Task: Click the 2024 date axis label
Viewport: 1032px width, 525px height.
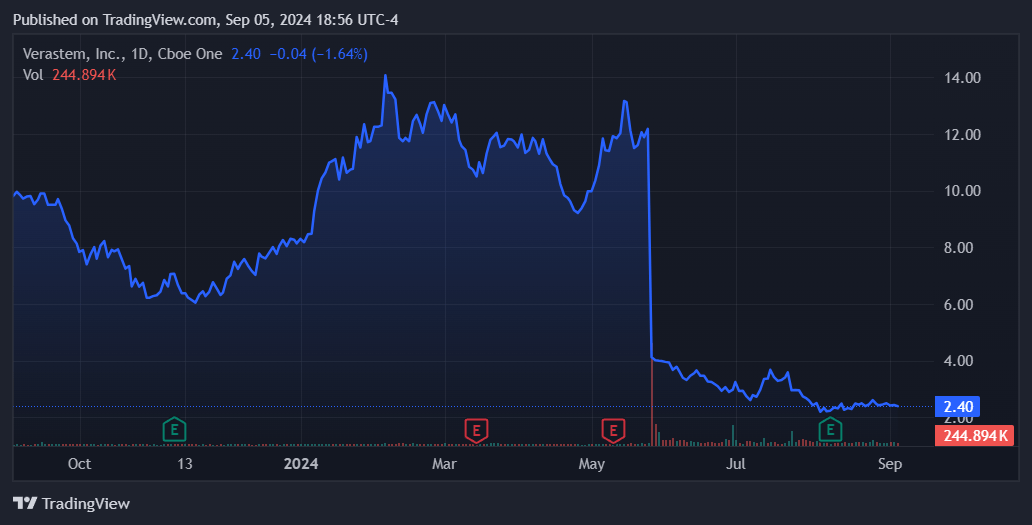Action: [x=301, y=464]
